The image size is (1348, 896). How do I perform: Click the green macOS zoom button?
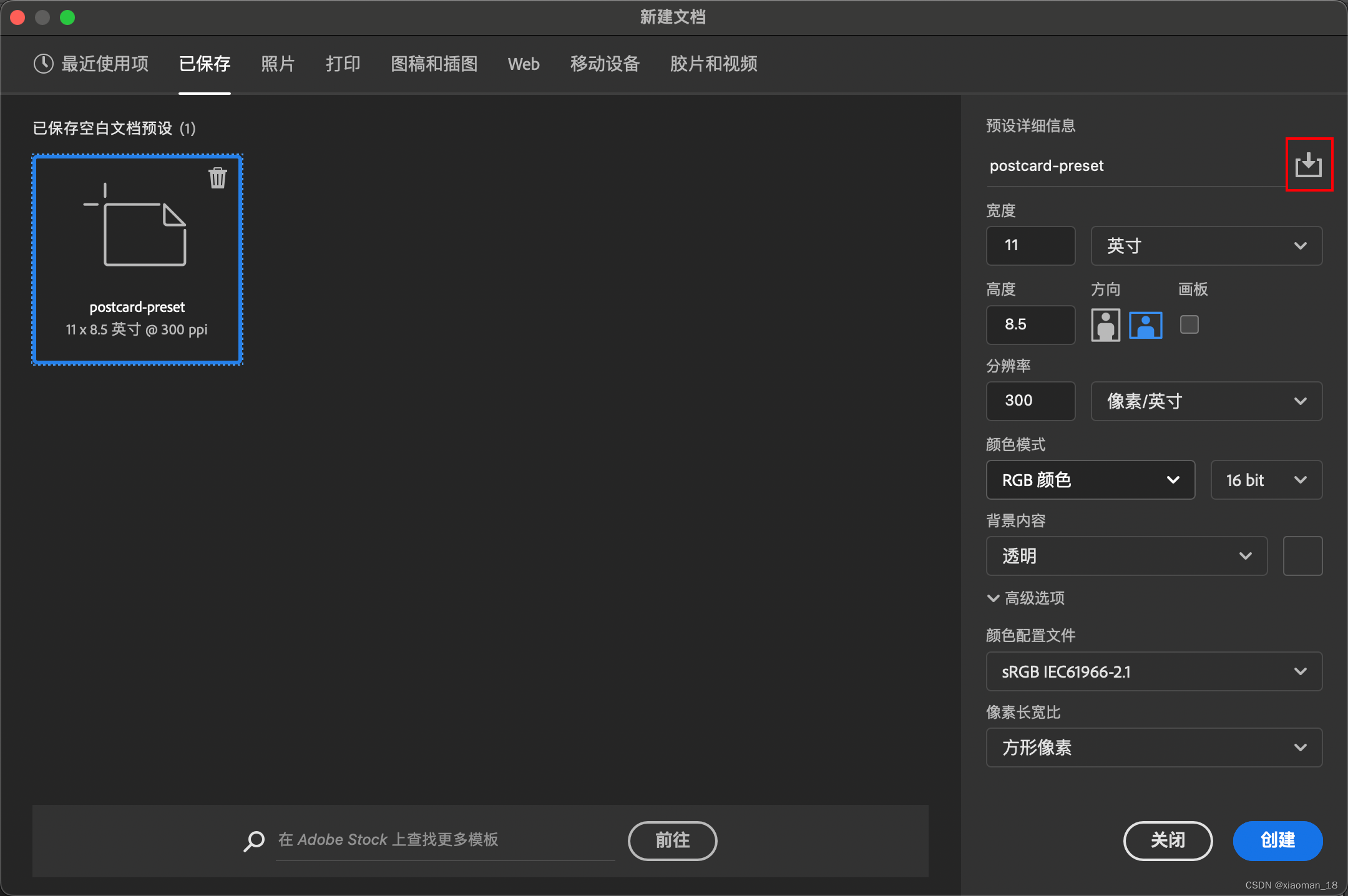point(67,17)
